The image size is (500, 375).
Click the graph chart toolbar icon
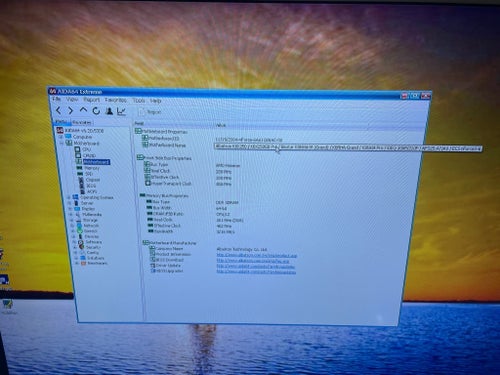pyautogui.click(x=121, y=111)
